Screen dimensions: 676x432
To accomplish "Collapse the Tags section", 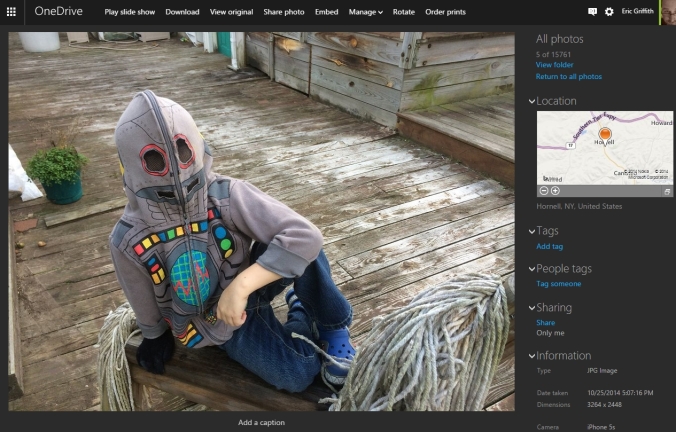I will [532, 232].
